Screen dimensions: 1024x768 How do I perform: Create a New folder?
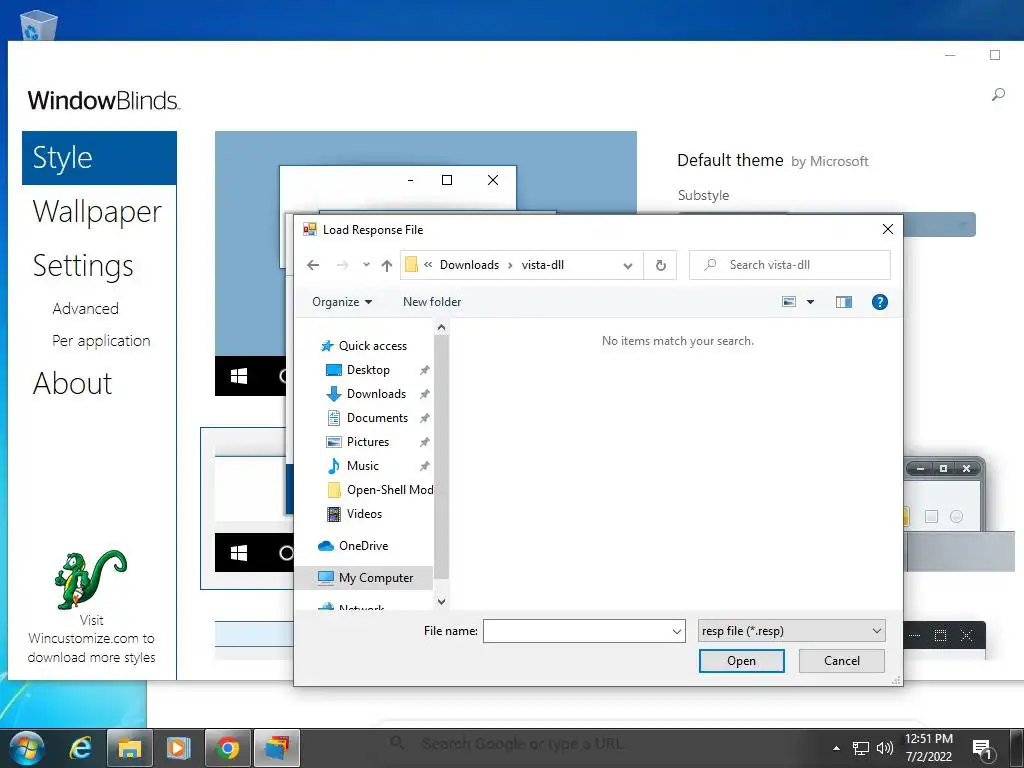click(x=432, y=302)
